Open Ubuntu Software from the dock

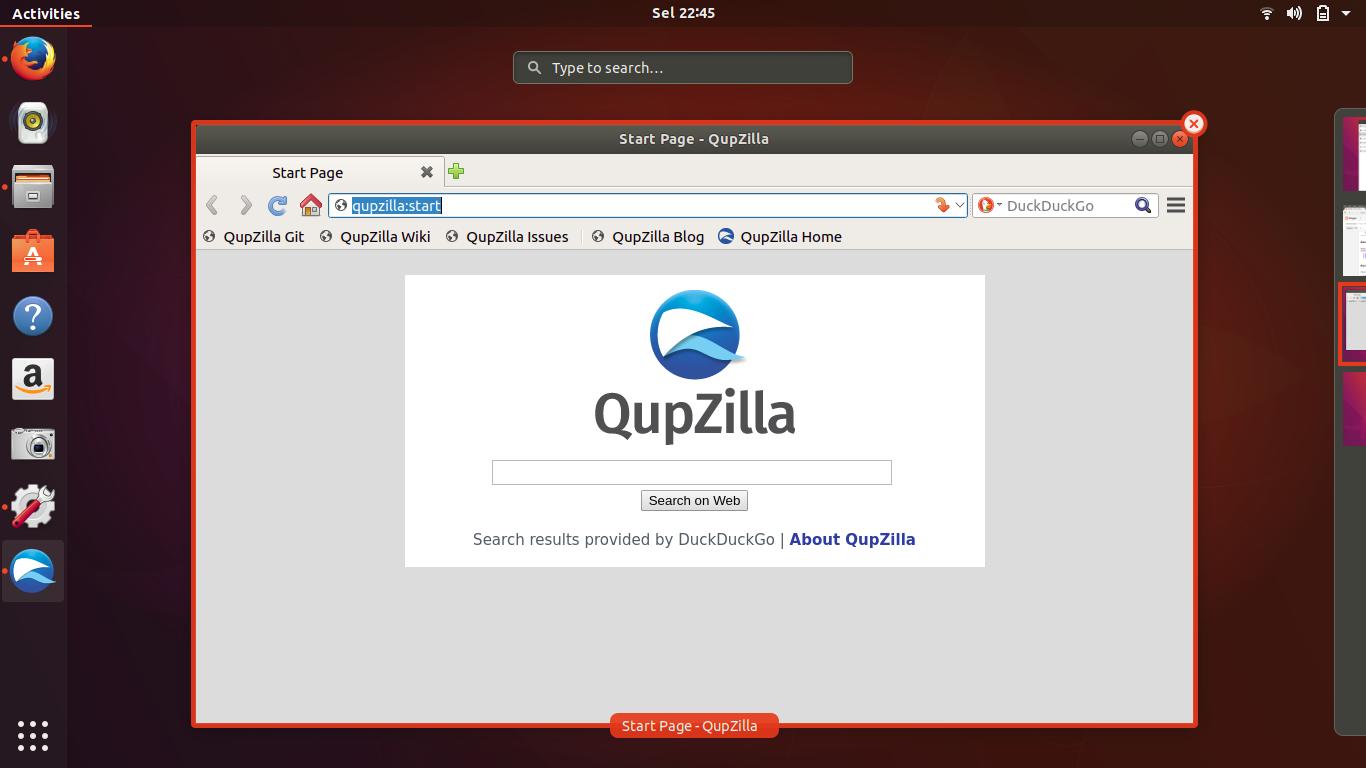pyautogui.click(x=33, y=251)
